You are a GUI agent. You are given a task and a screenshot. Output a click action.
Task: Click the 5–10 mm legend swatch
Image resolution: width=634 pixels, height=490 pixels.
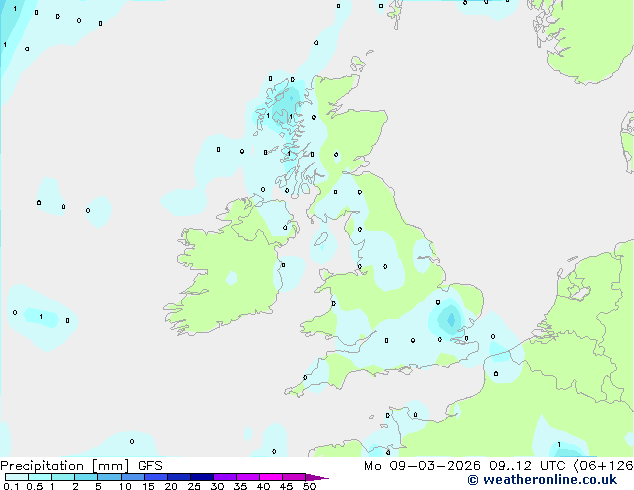[x=109, y=477]
